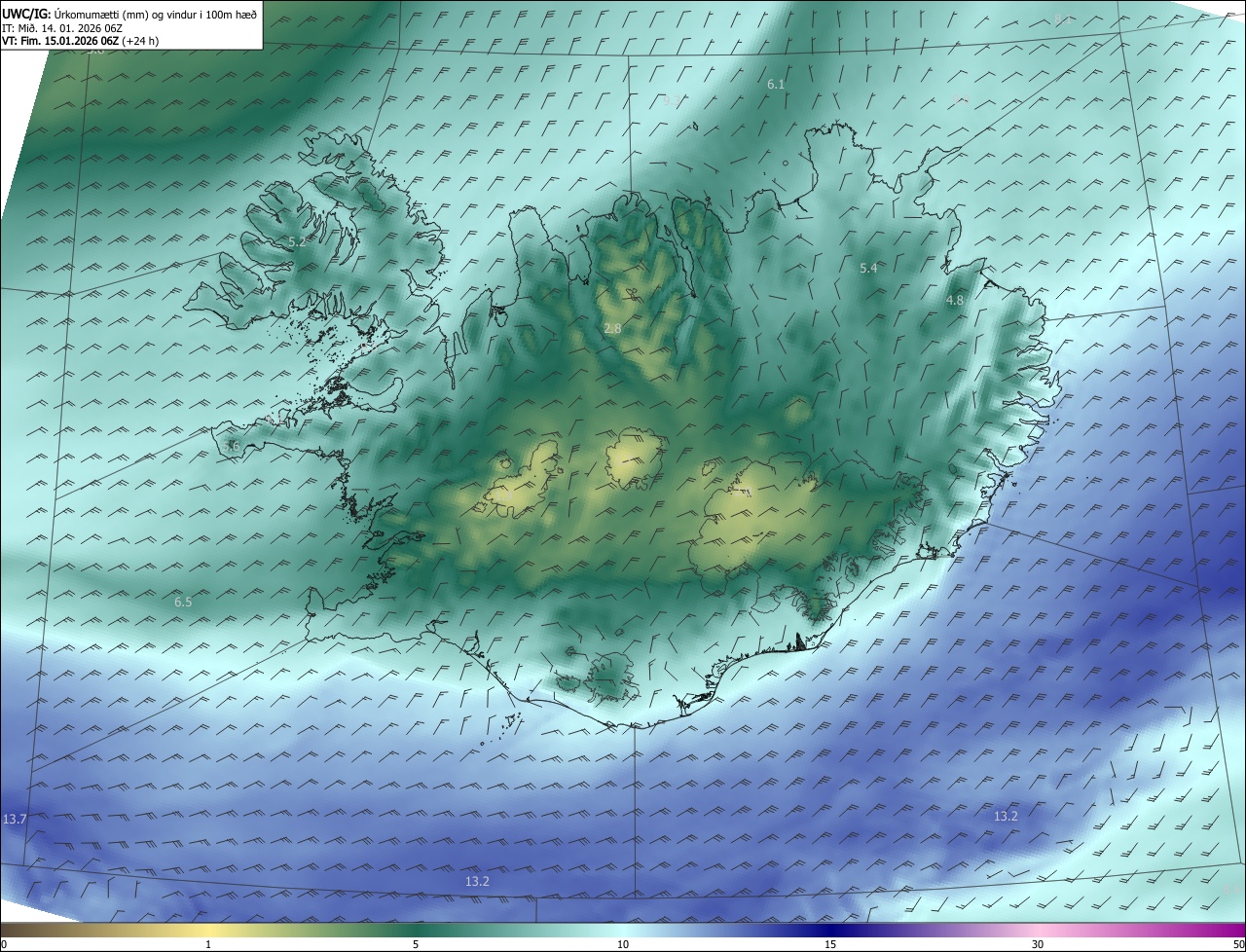1246x952 pixels.
Task: Click the 30 tick label on the color scale
Action: (1038, 944)
